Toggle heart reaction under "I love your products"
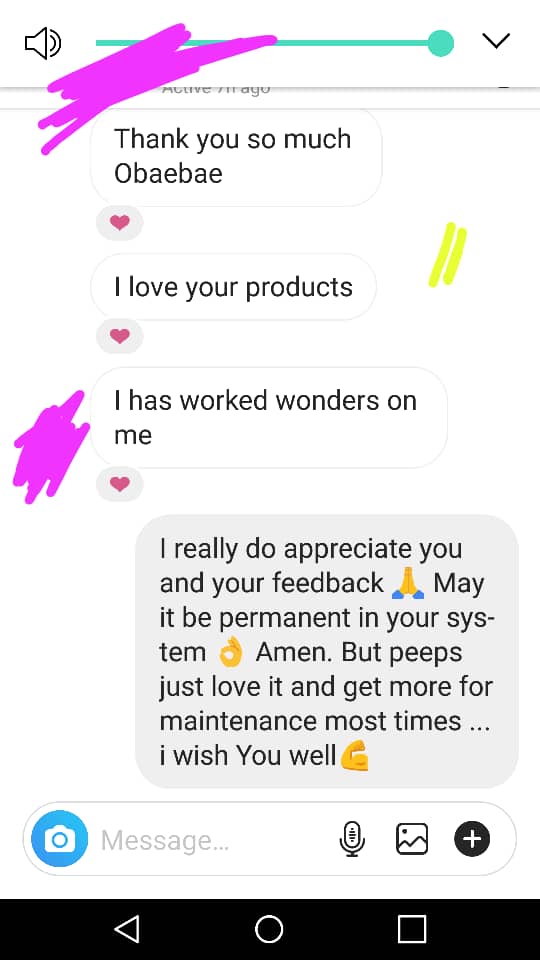540x960 pixels. tap(120, 336)
